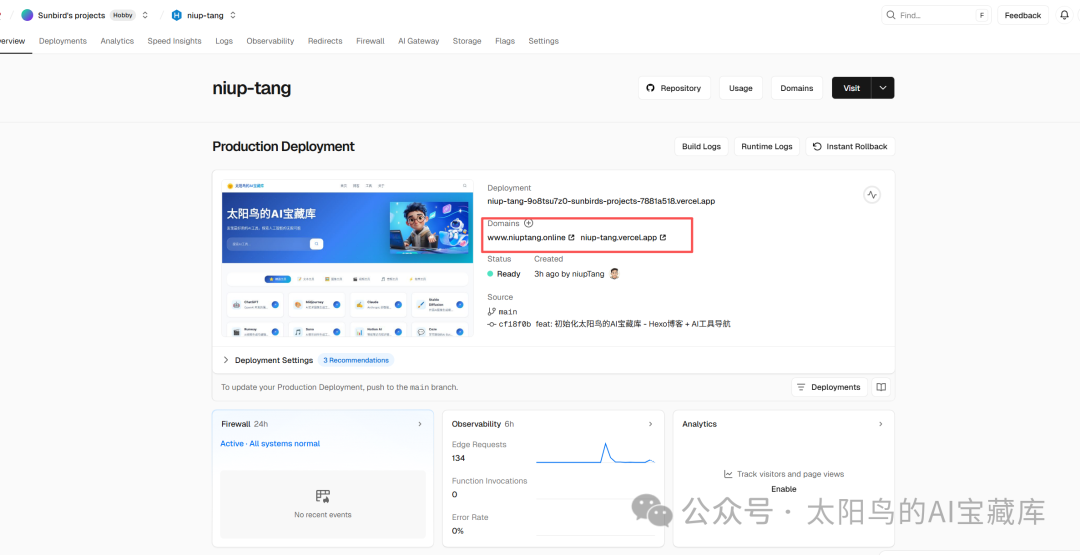The height and width of the screenshot is (555, 1080).
Task: Click the main git branch icon
Action: (491, 311)
